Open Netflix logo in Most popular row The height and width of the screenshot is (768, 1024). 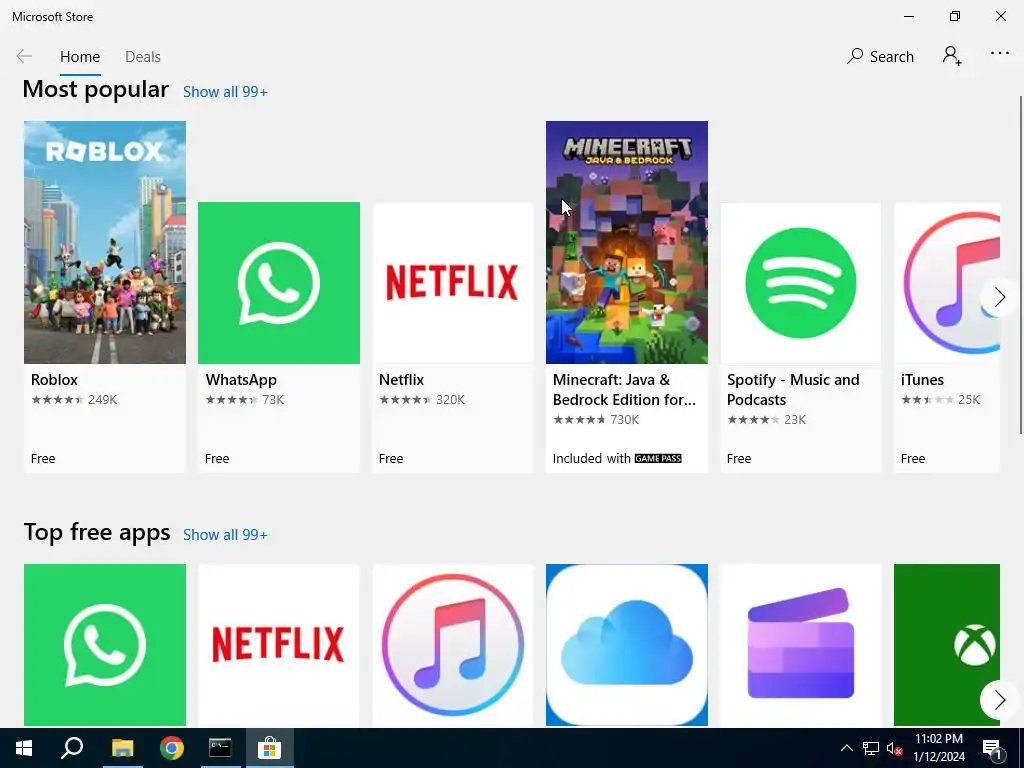(x=453, y=283)
